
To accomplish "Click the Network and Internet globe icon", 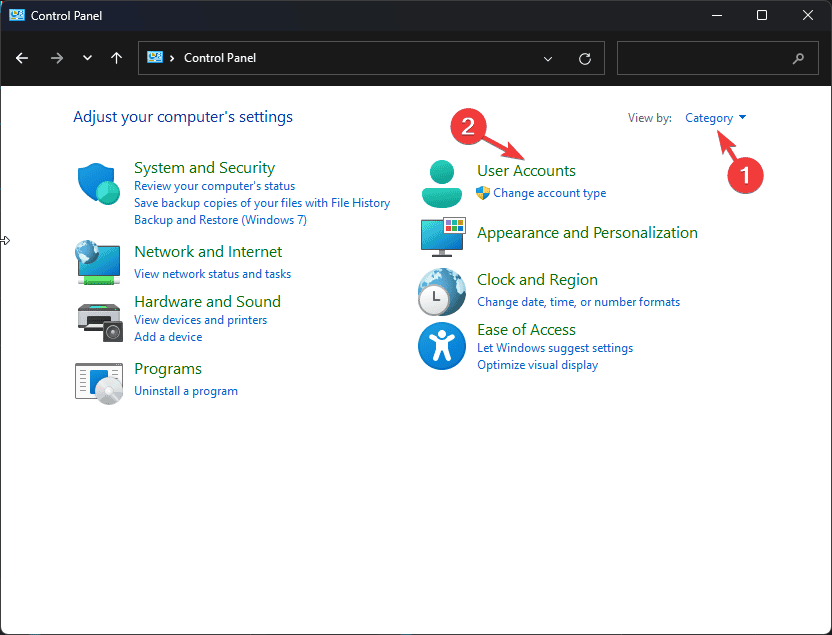I will tap(98, 262).
